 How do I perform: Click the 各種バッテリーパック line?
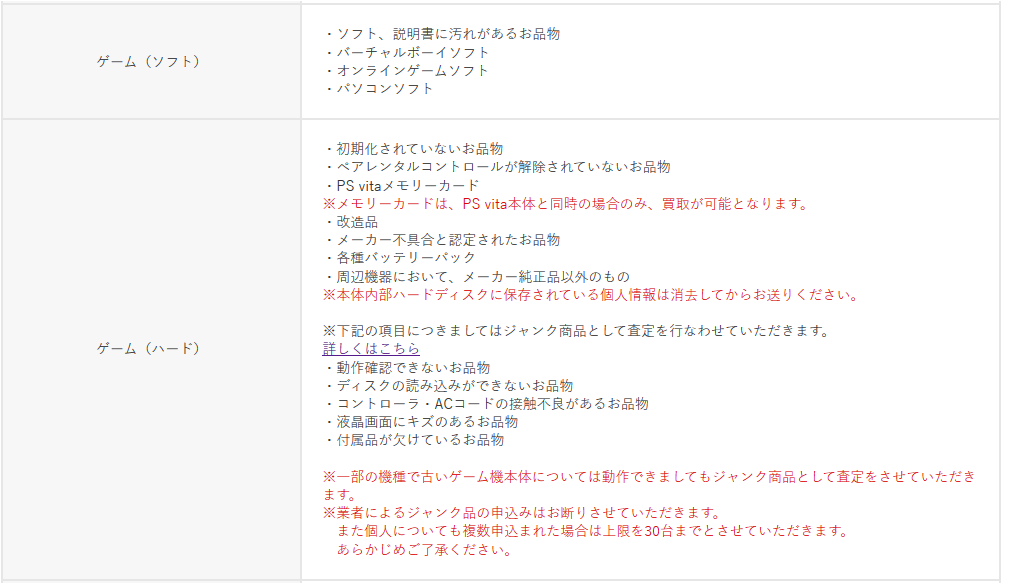tap(400, 258)
